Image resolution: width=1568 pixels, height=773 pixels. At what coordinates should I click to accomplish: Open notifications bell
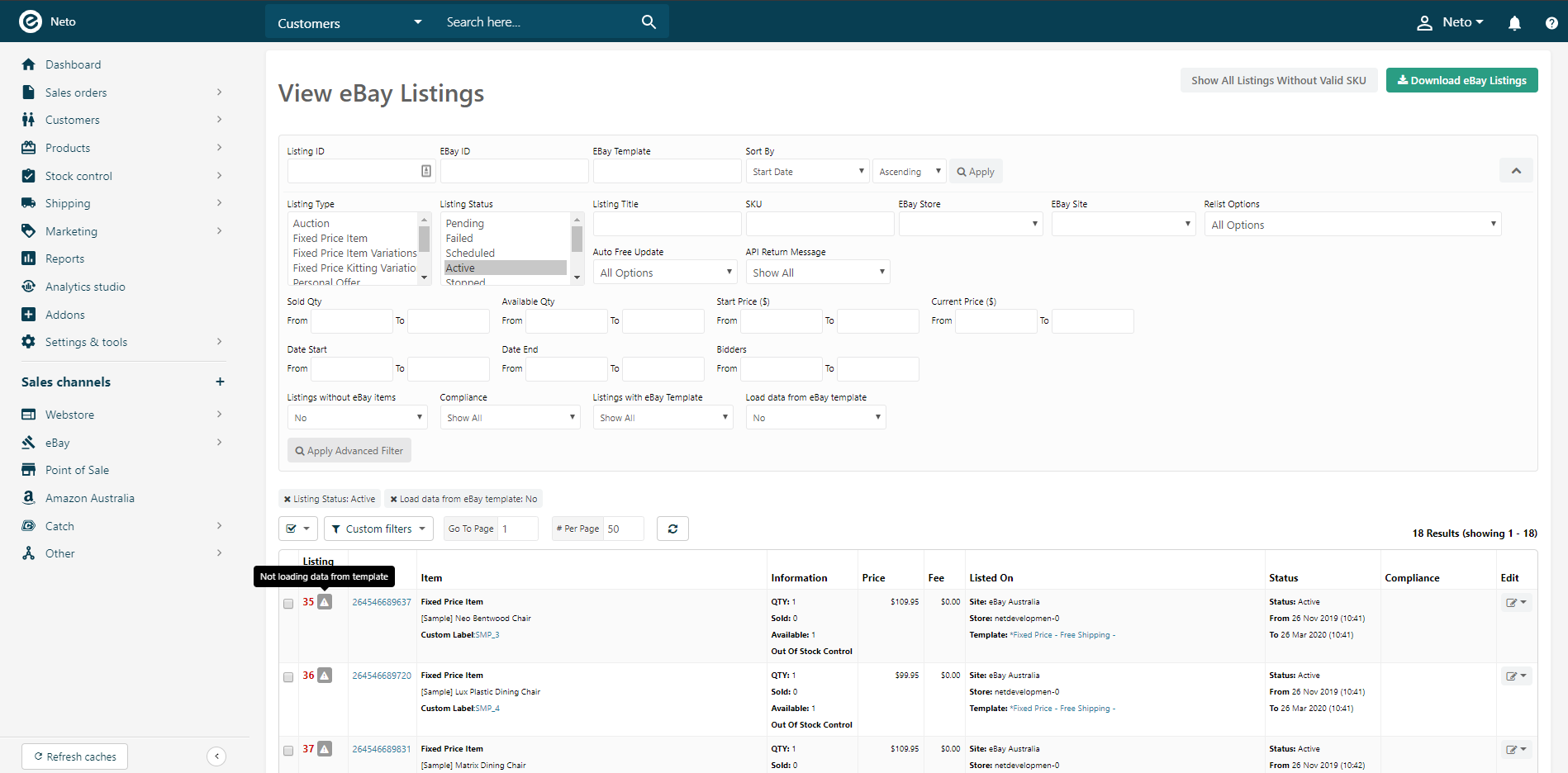click(x=1514, y=23)
